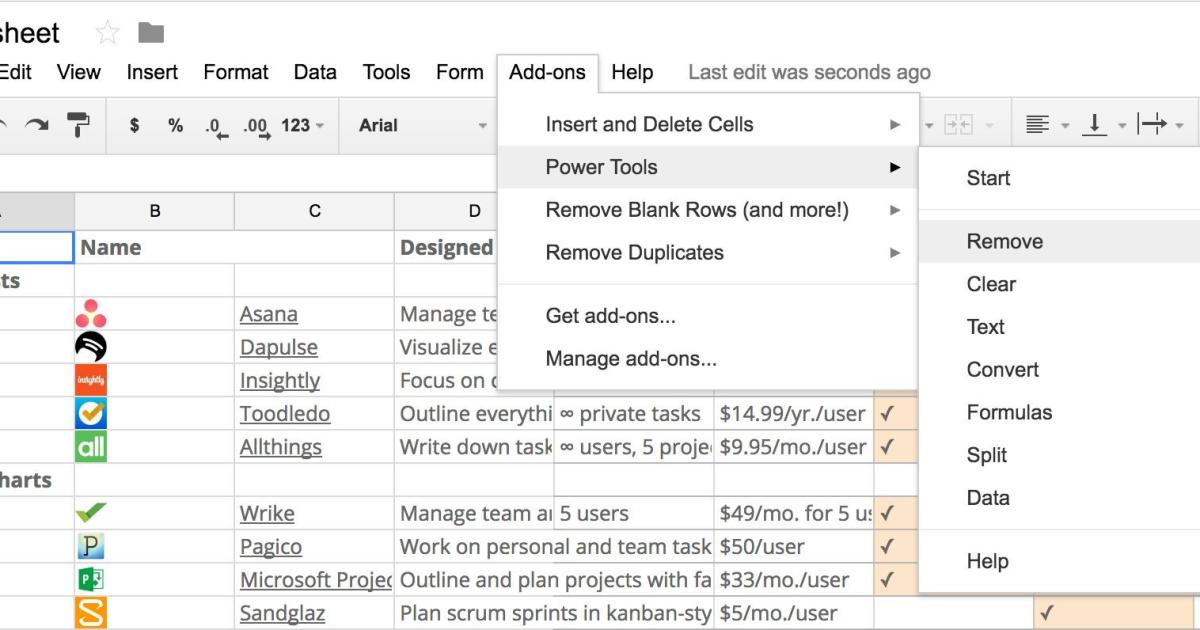This screenshot has height=630, width=1200.
Task: Format selection as currency
Action: pos(134,124)
